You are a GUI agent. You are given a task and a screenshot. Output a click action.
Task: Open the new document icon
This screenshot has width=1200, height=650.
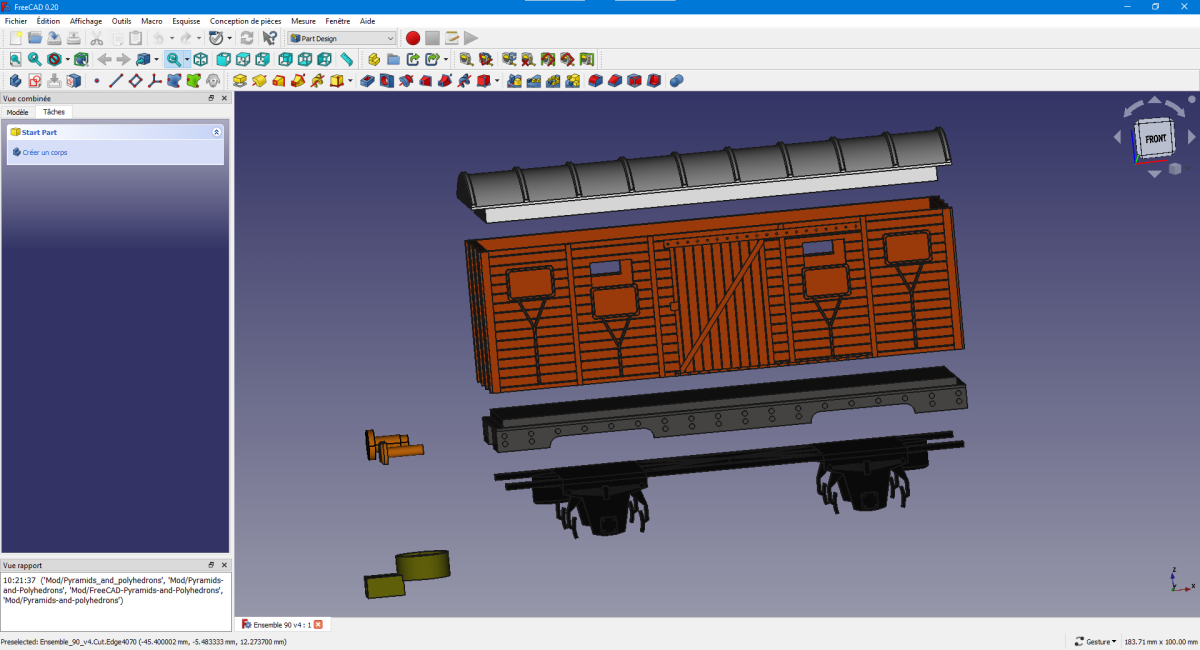pos(15,38)
